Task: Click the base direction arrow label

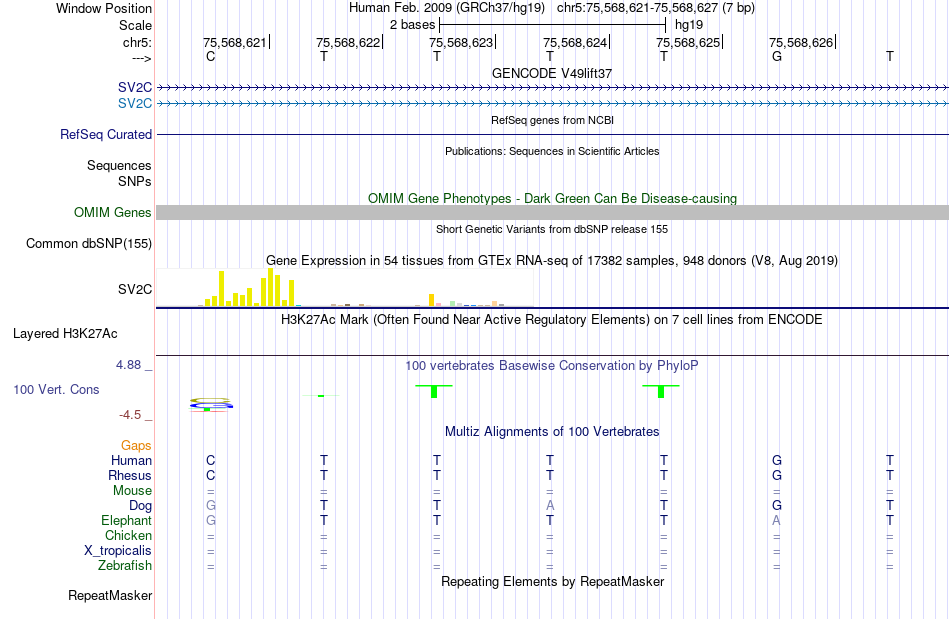Action: click(x=141, y=58)
